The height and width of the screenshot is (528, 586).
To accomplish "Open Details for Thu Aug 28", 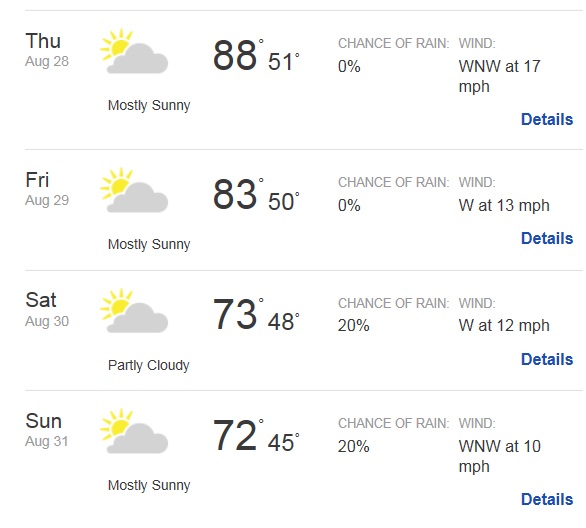I will coord(547,120).
